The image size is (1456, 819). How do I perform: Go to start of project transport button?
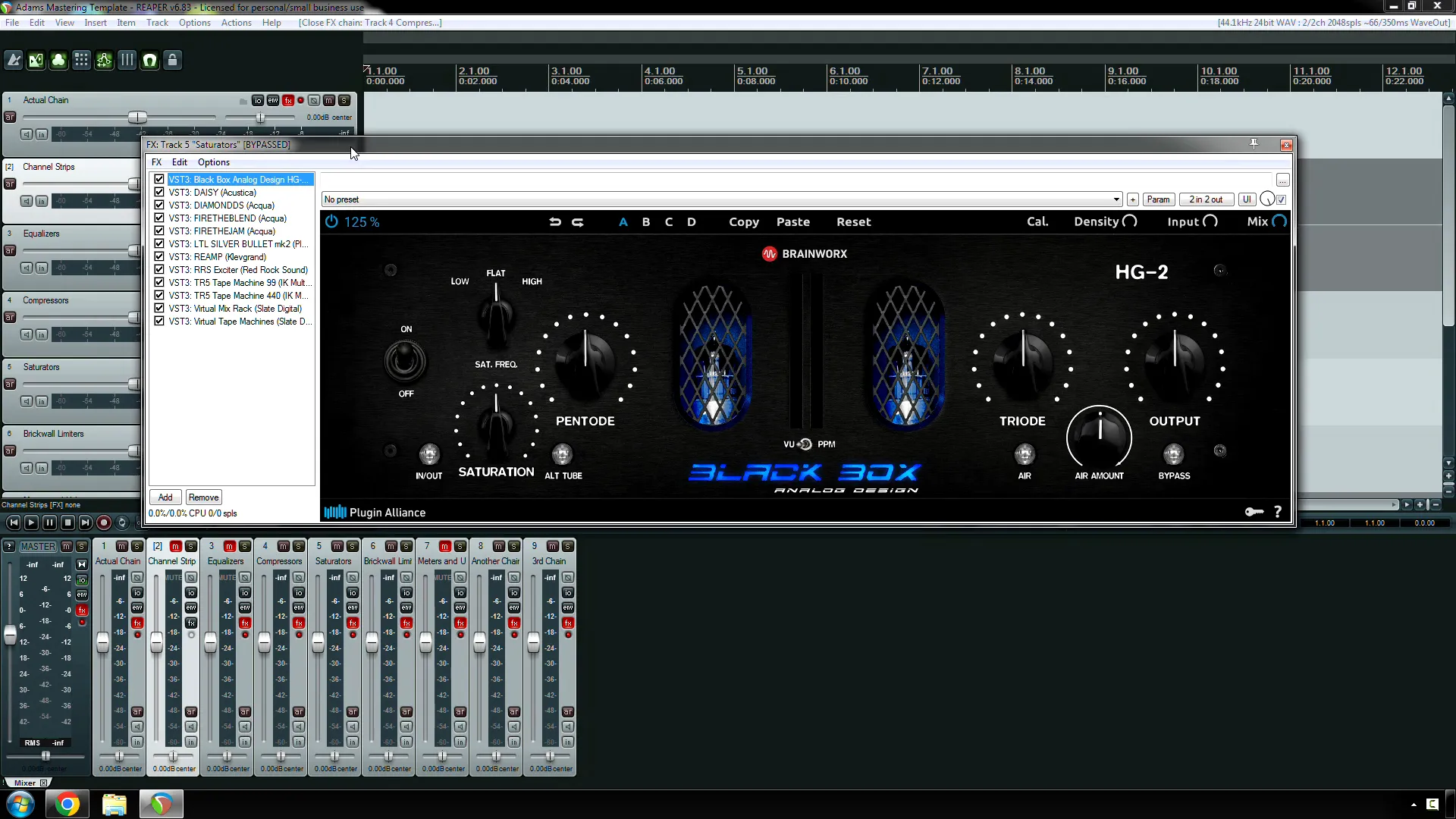[x=13, y=522]
